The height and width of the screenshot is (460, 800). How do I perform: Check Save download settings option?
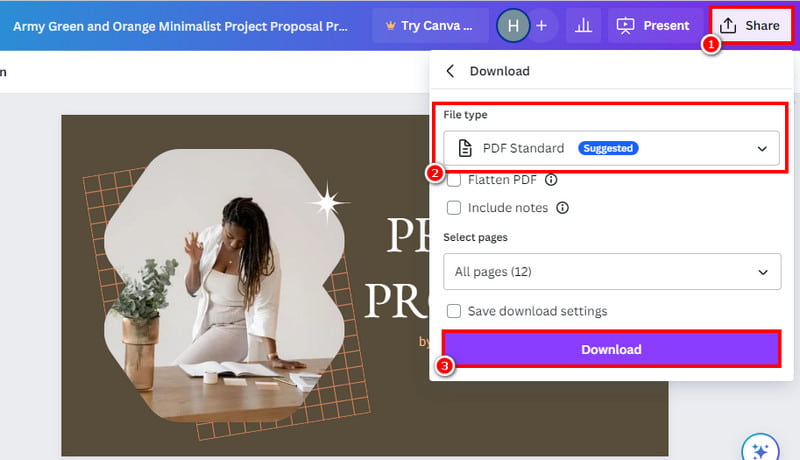coord(454,311)
